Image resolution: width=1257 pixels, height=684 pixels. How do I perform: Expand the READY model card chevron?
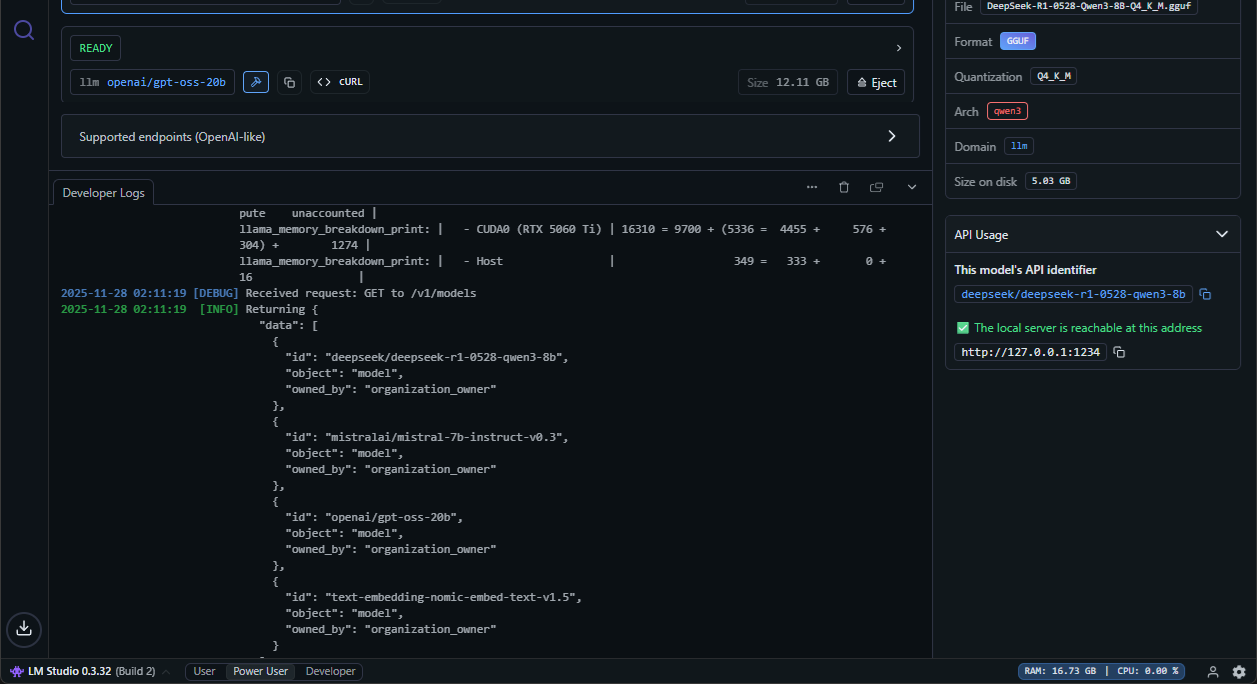(x=898, y=48)
